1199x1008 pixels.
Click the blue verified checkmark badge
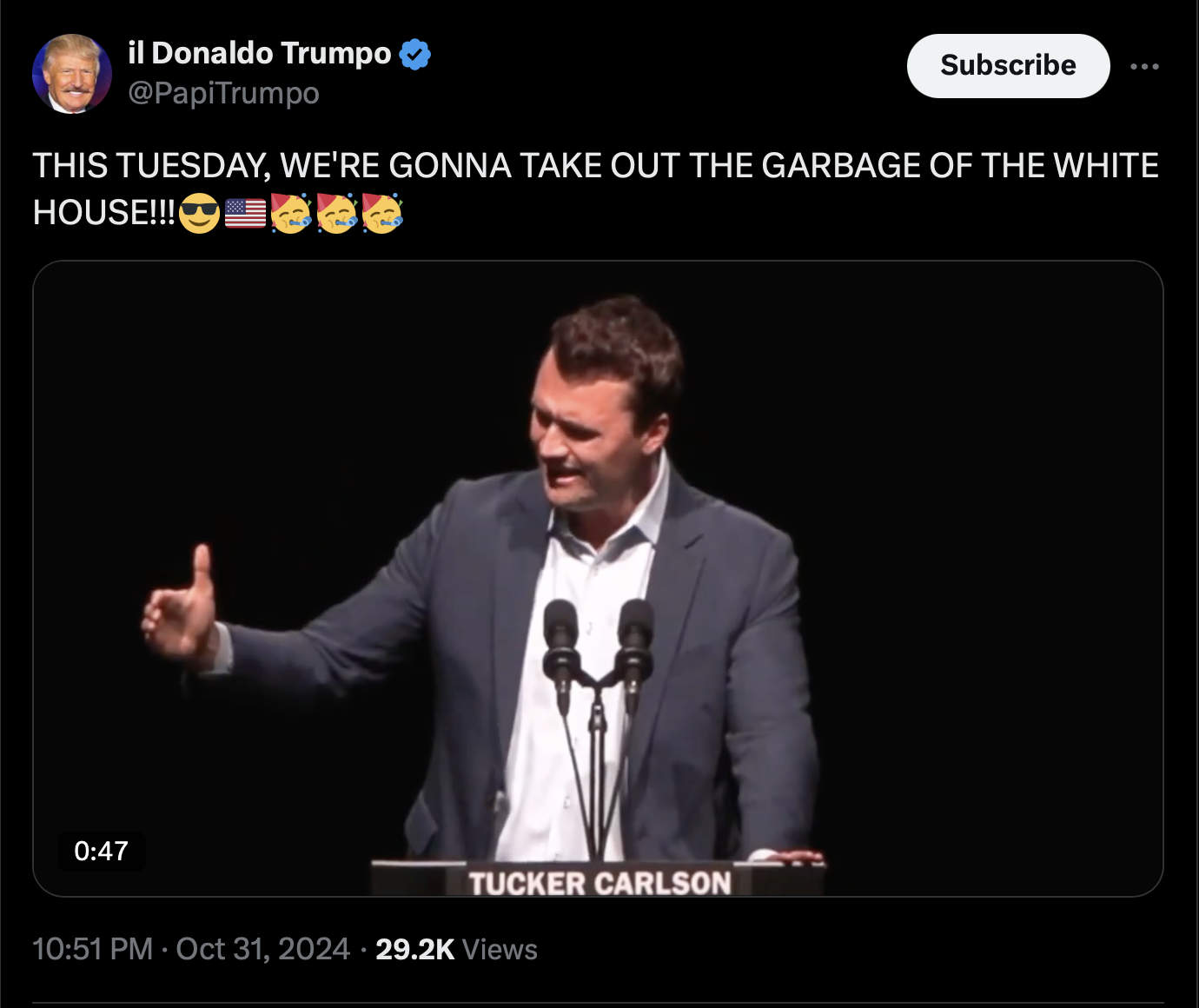coord(415,54)
